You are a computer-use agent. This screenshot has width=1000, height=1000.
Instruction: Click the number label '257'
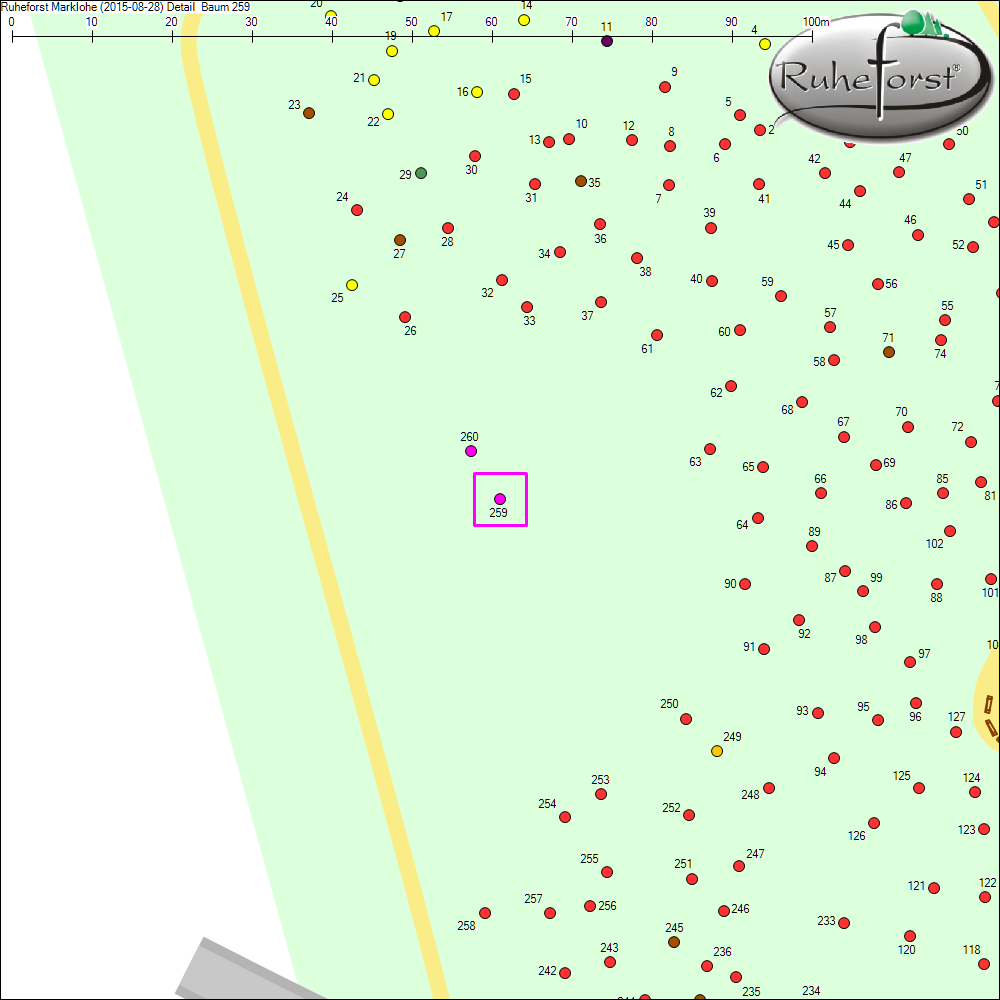tap(533, 899)
